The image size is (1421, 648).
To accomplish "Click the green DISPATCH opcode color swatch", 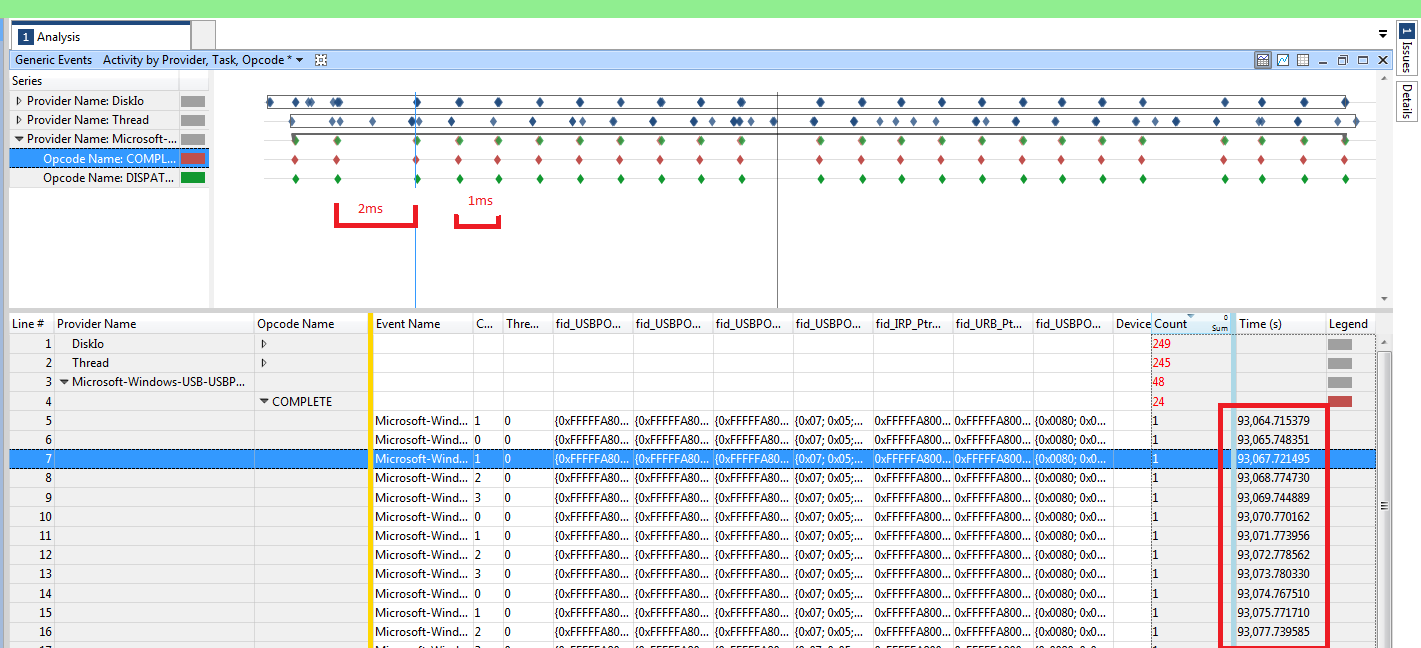I will click(x=193, y=178).
